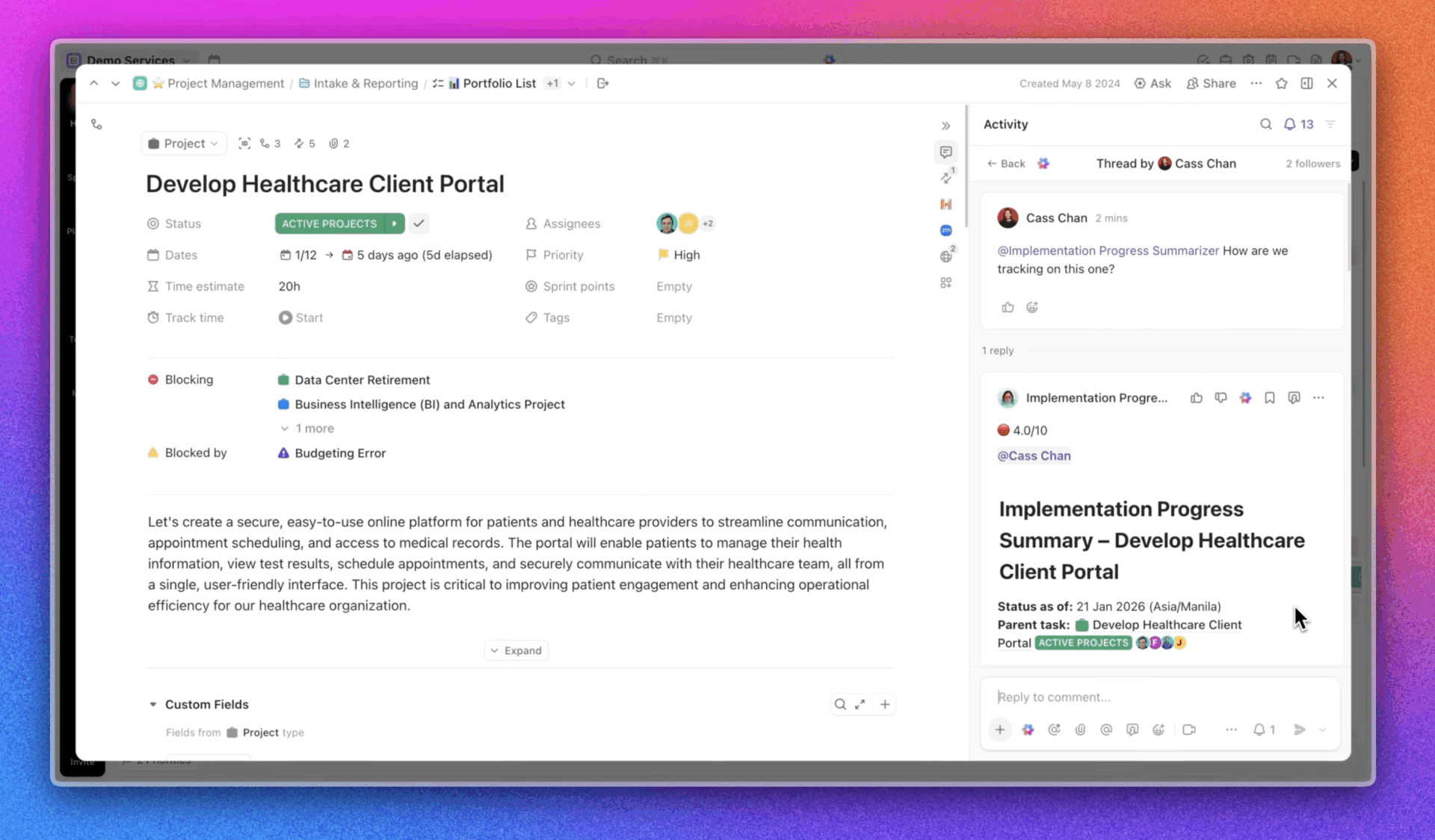Click the thumbs down icon on AI reply

tap(1220, 398)
